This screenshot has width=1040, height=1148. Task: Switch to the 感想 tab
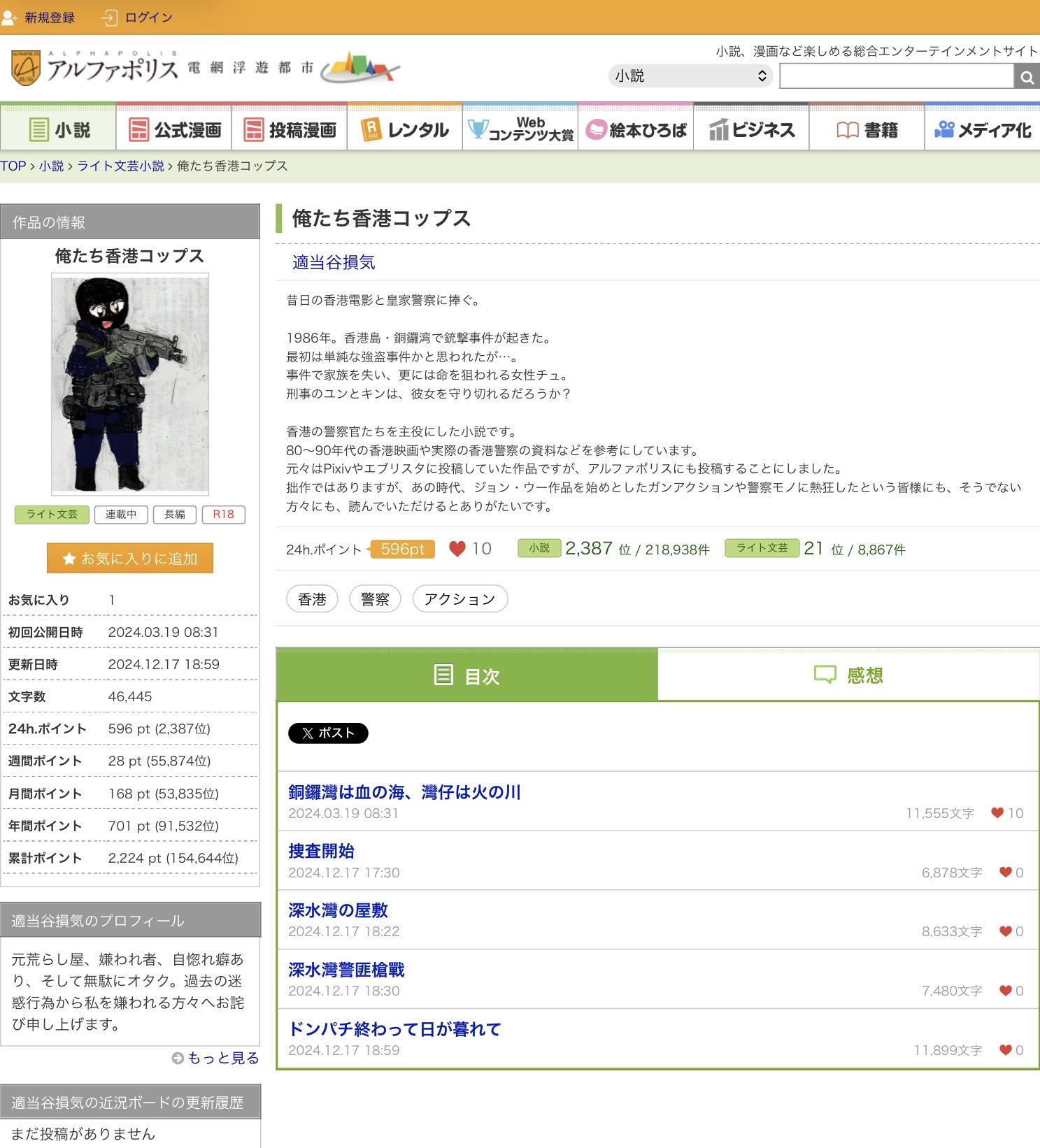[x=848, y=675]
